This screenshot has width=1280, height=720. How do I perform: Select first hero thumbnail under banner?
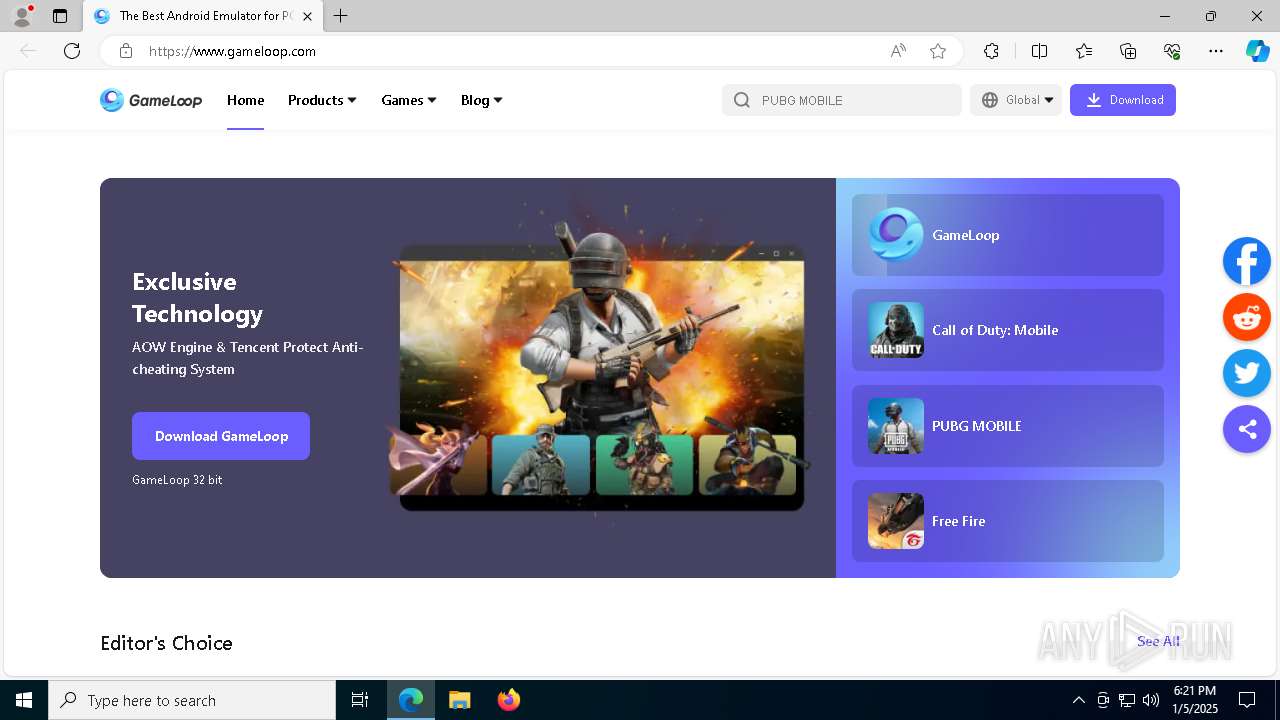[439, 464]
